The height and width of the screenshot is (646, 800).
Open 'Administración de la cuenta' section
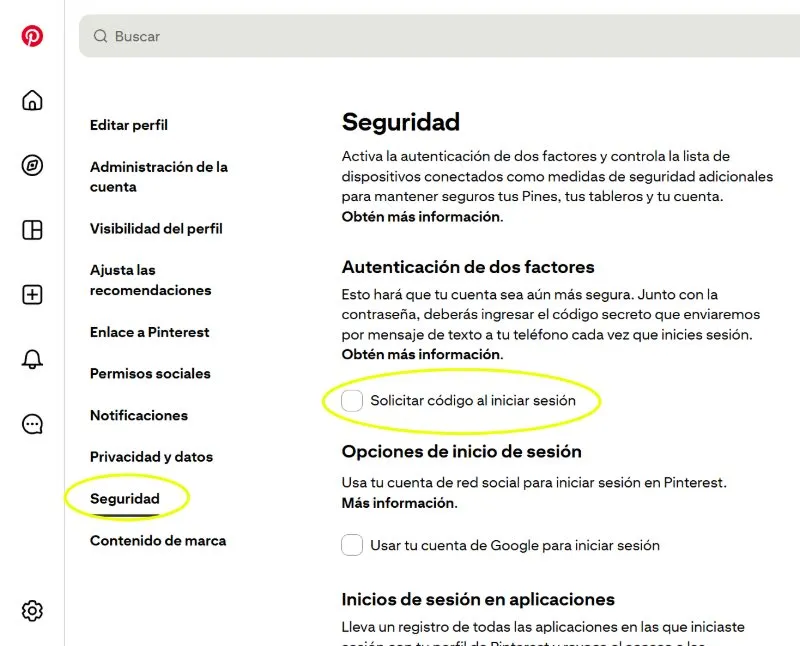coord(158,177)
